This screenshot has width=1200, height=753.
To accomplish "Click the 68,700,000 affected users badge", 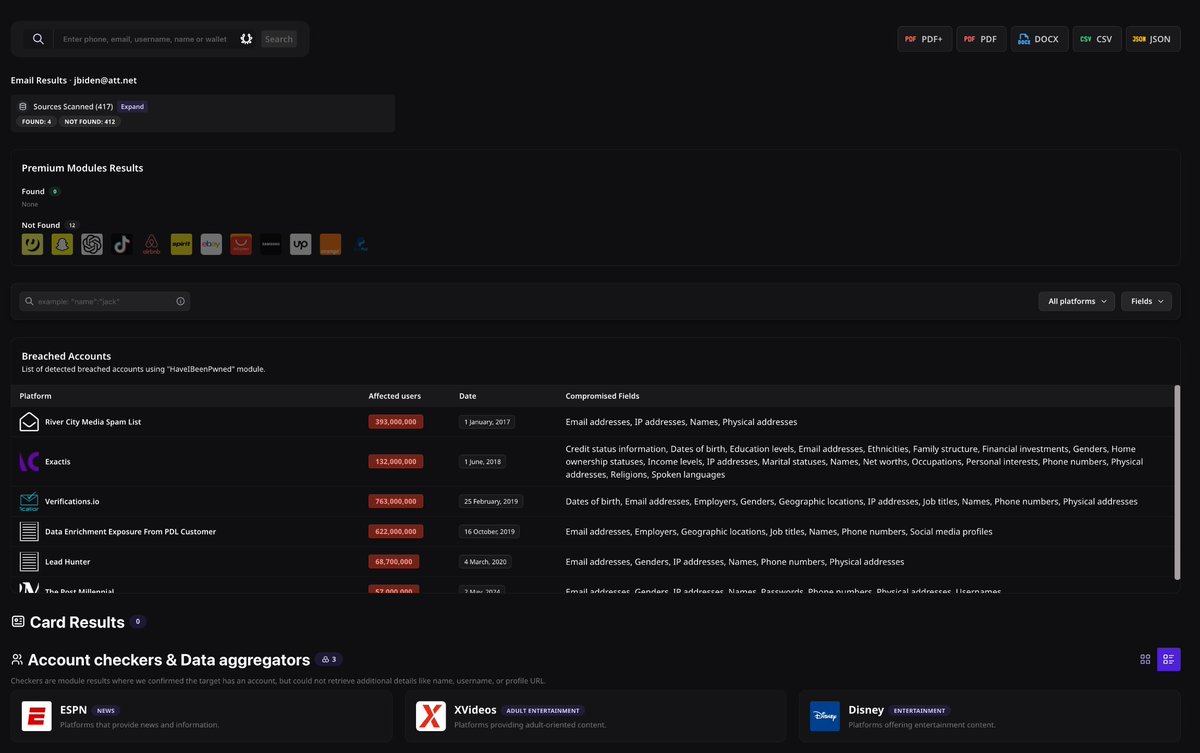I will click(393, 562).
